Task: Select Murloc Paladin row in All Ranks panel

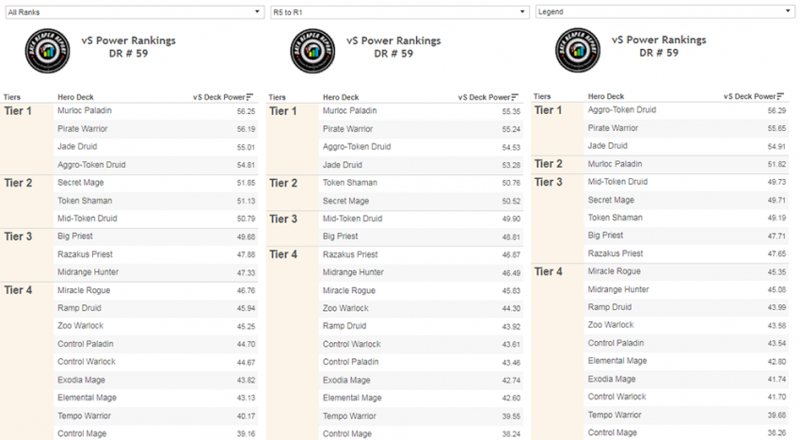Action: point(156,111)
